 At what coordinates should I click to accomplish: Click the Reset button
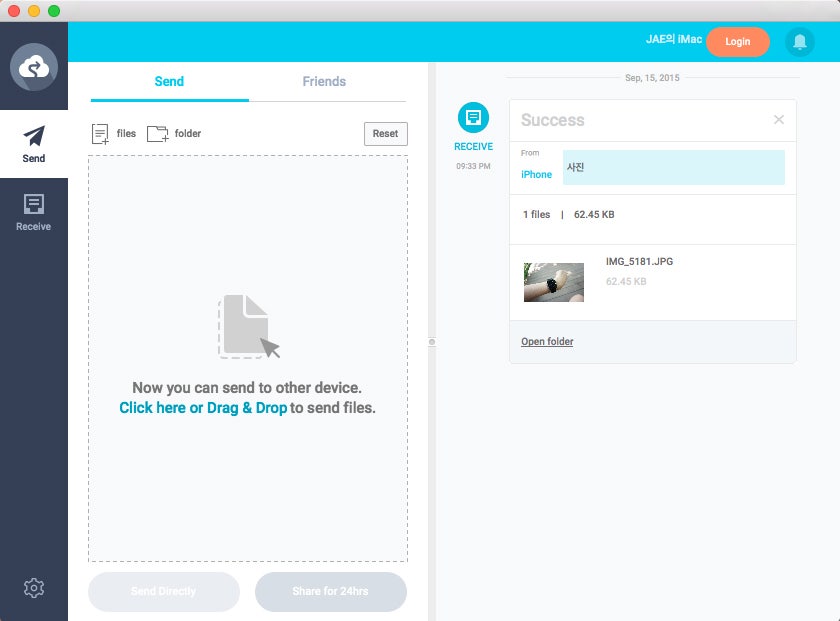coord(386,133)
